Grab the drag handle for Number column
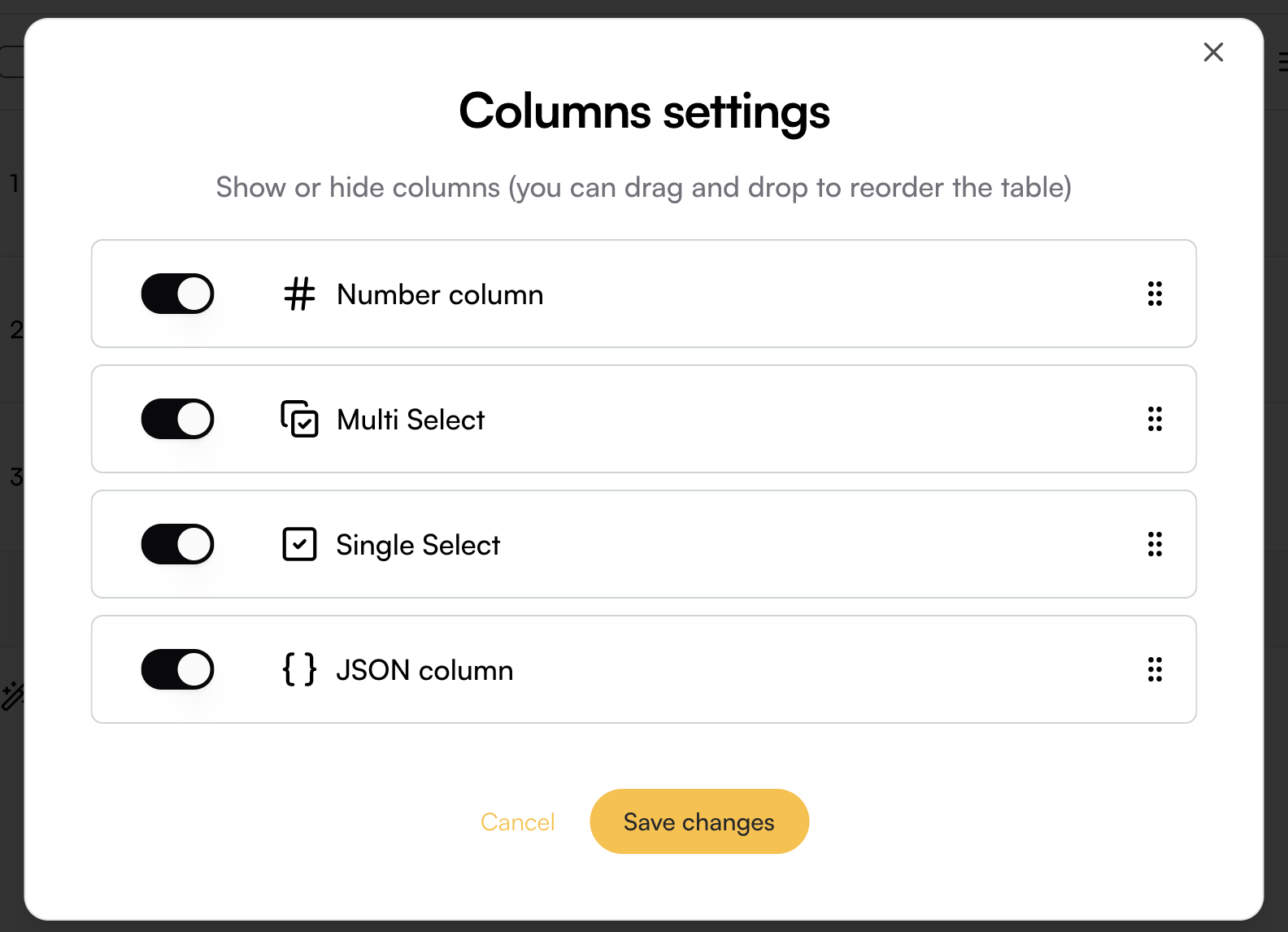The image size is (1288, 932). [1155, 294]
